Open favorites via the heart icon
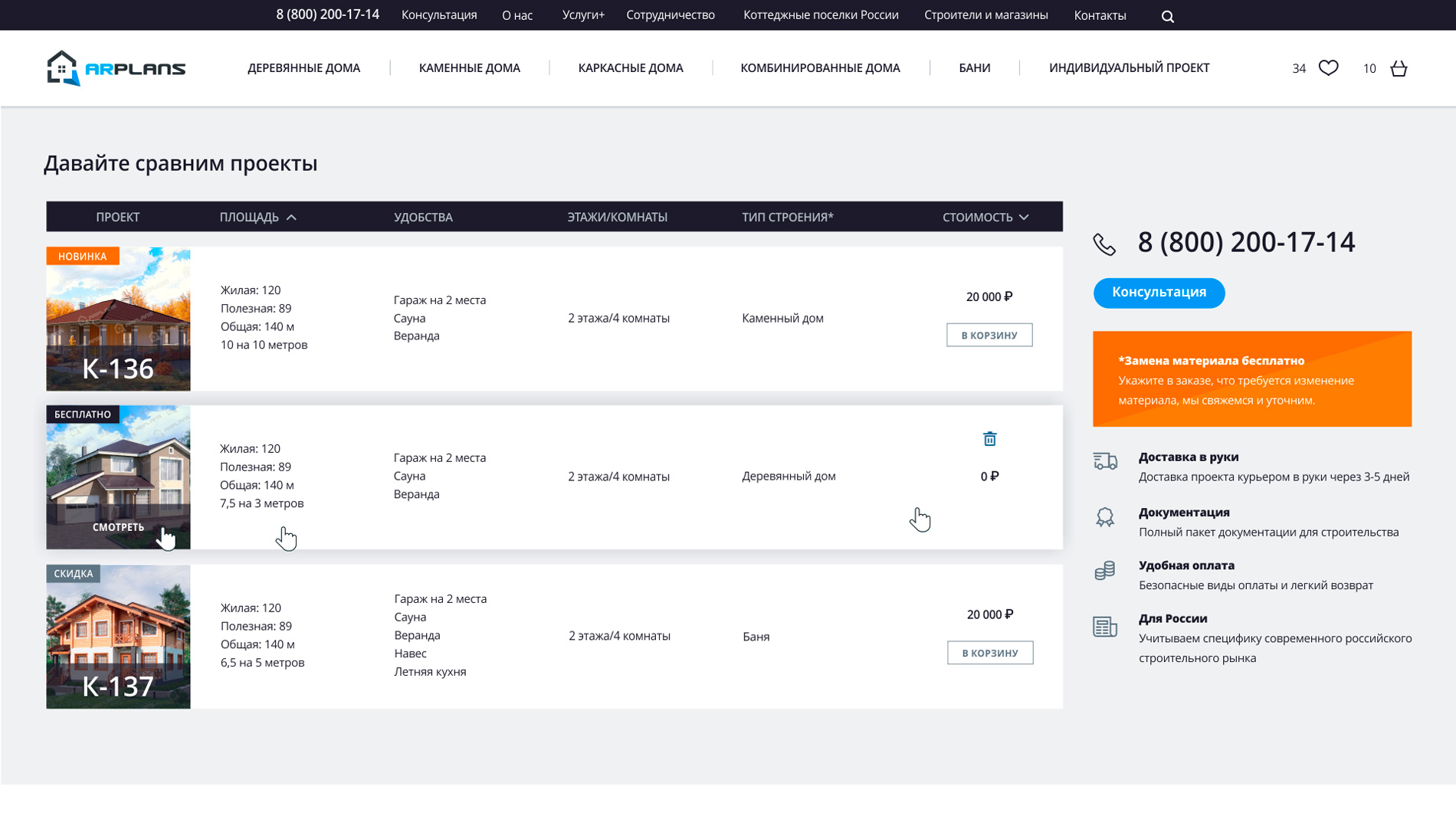This screenshot has width=1456, height=819. tap(1328, 68)
